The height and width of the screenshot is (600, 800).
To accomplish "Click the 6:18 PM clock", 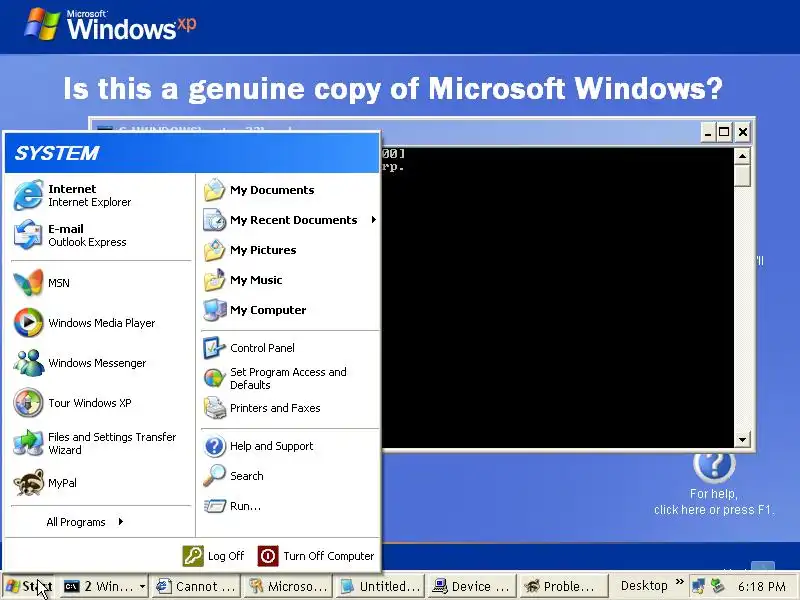I will tap(762, 587).
